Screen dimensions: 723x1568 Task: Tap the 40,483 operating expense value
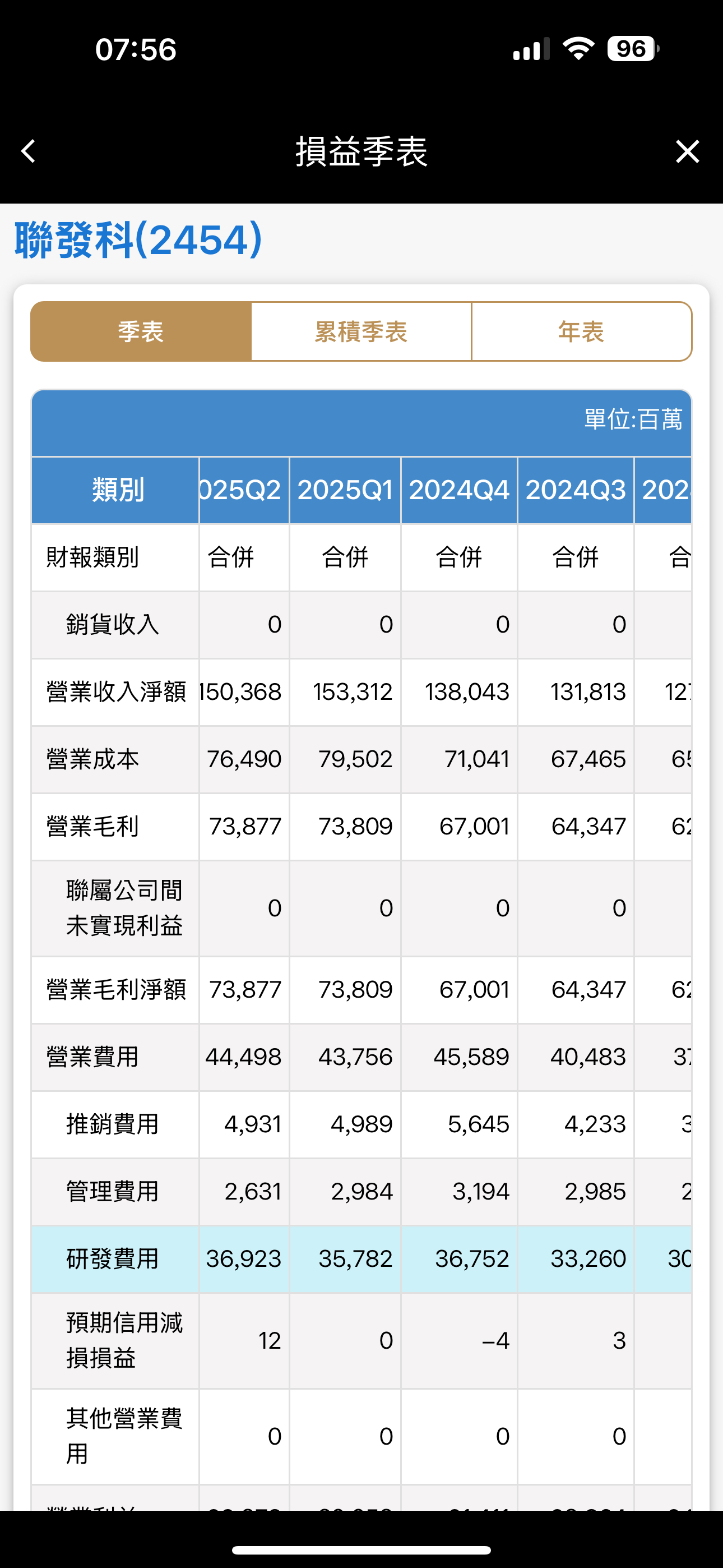pyautogui.click(x=588, y=1057)
